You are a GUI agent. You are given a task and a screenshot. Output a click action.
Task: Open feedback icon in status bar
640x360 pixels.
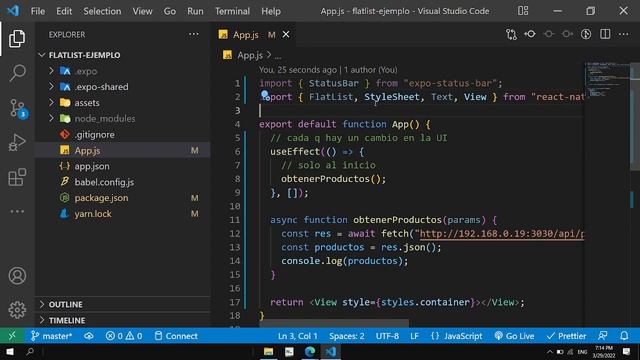602,336
